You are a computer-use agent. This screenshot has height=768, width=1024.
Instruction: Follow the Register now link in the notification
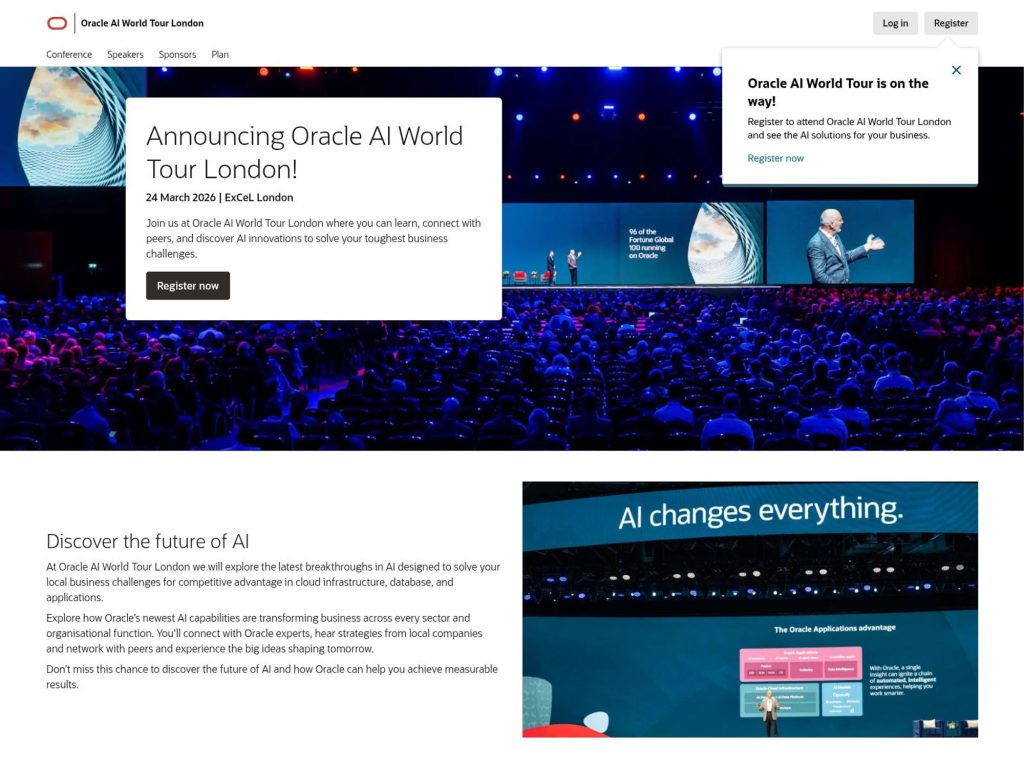click(775, 157)
